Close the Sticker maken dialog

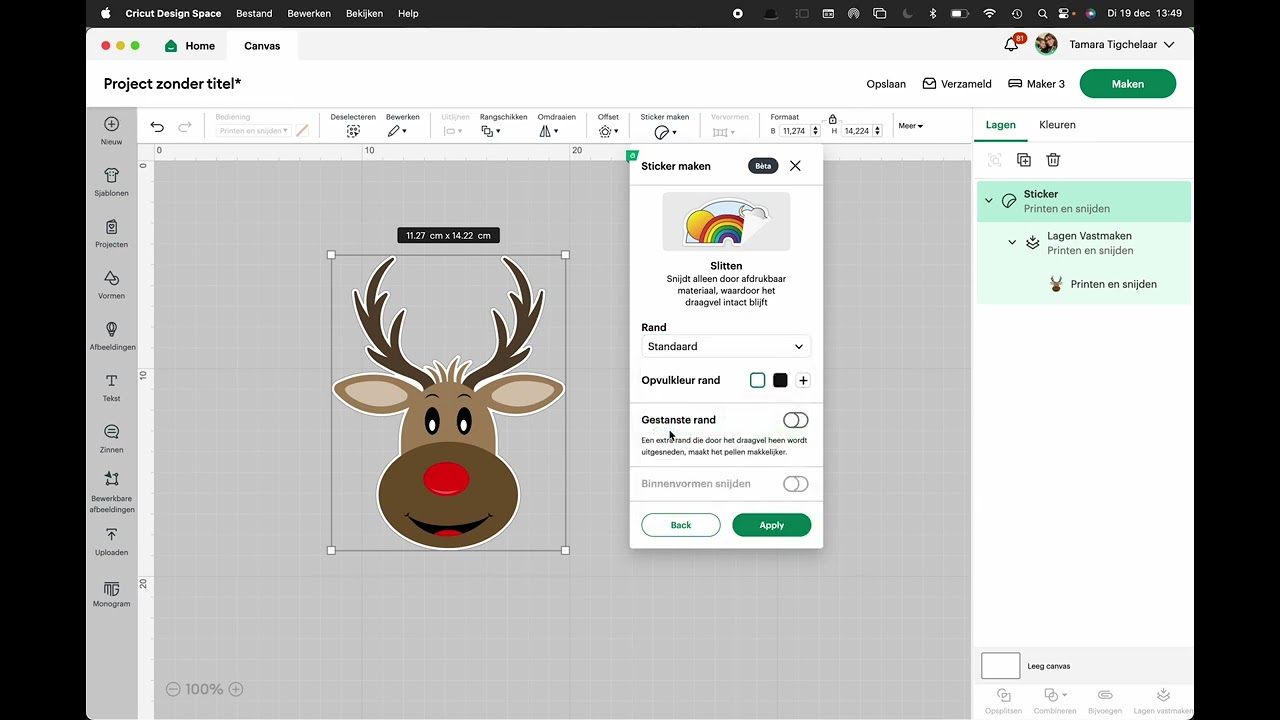795,166
